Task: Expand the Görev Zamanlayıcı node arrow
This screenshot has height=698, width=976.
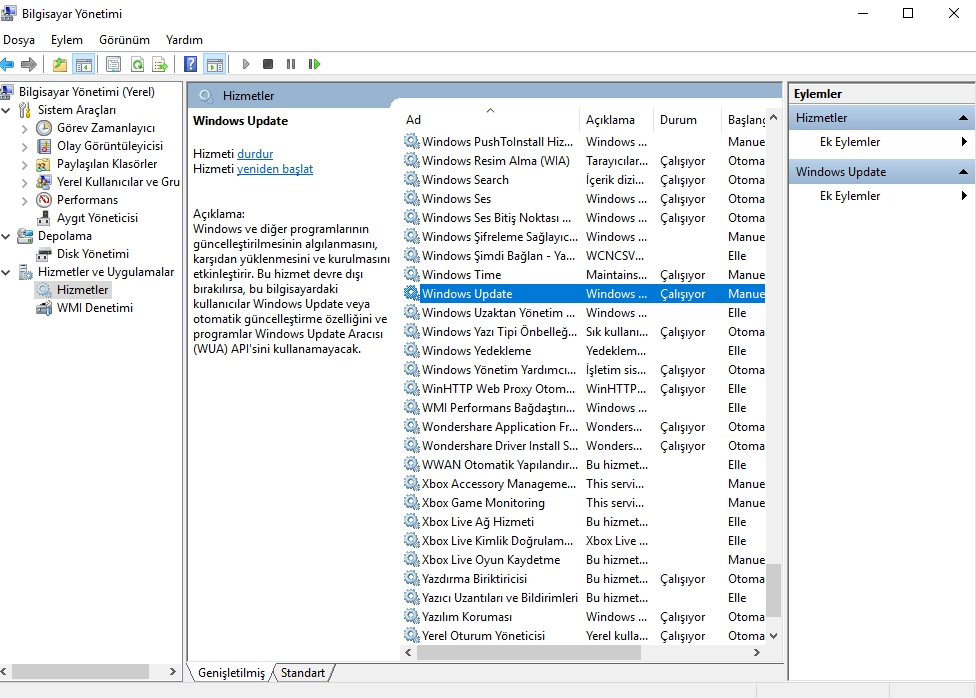Action: coord(25,129)
